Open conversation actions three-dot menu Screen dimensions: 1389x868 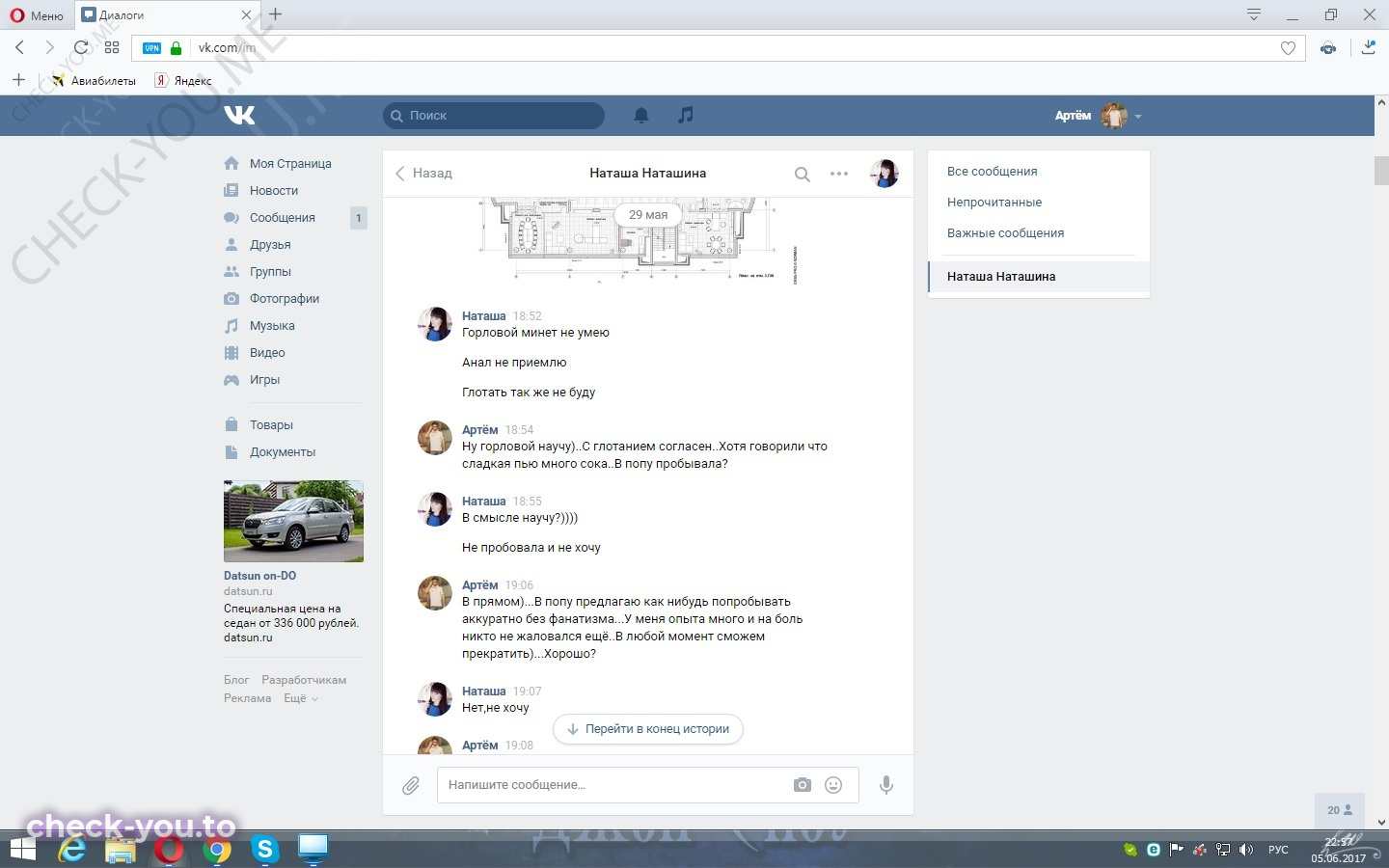[839, 174]
